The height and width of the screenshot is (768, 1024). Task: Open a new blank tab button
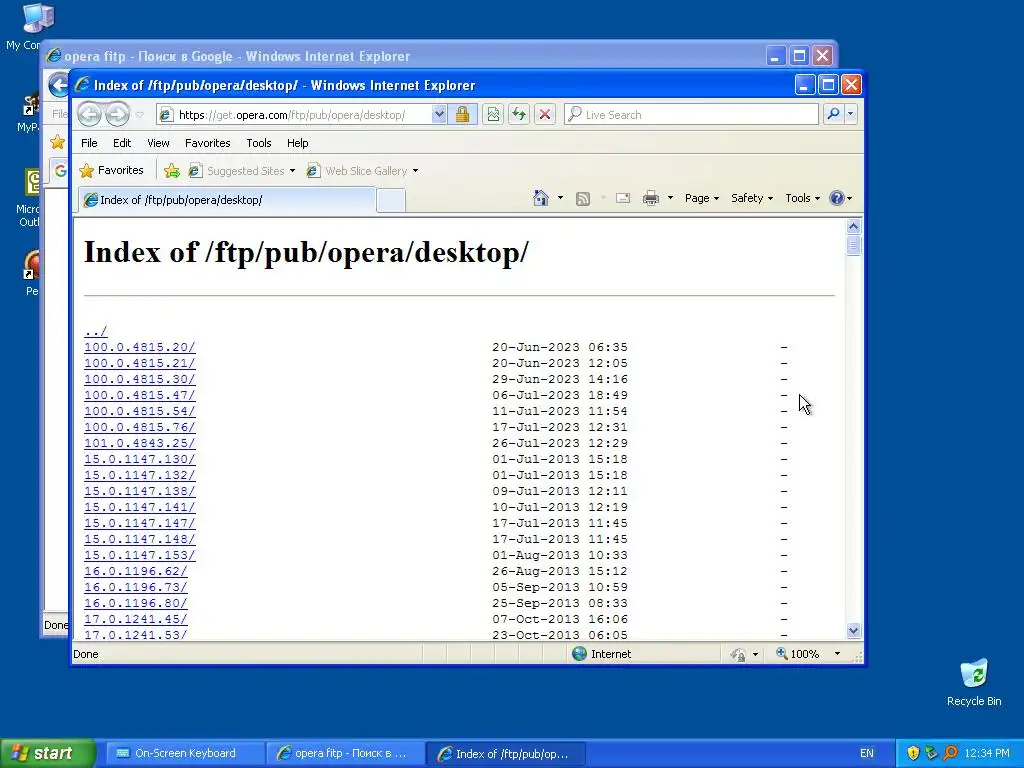click(391, 200)
